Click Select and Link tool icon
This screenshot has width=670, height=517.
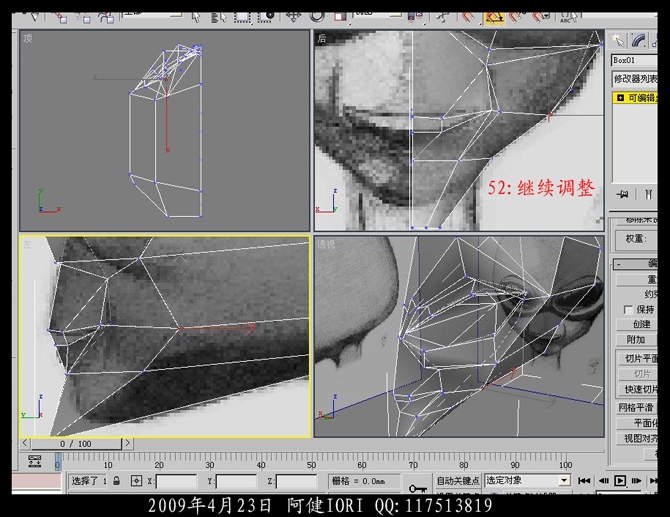61,17
